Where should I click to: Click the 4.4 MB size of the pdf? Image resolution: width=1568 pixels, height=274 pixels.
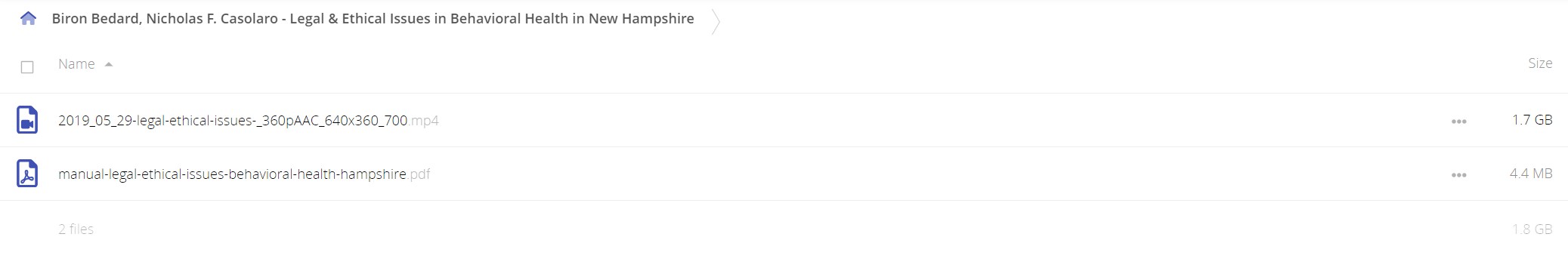pos(1531,174)
